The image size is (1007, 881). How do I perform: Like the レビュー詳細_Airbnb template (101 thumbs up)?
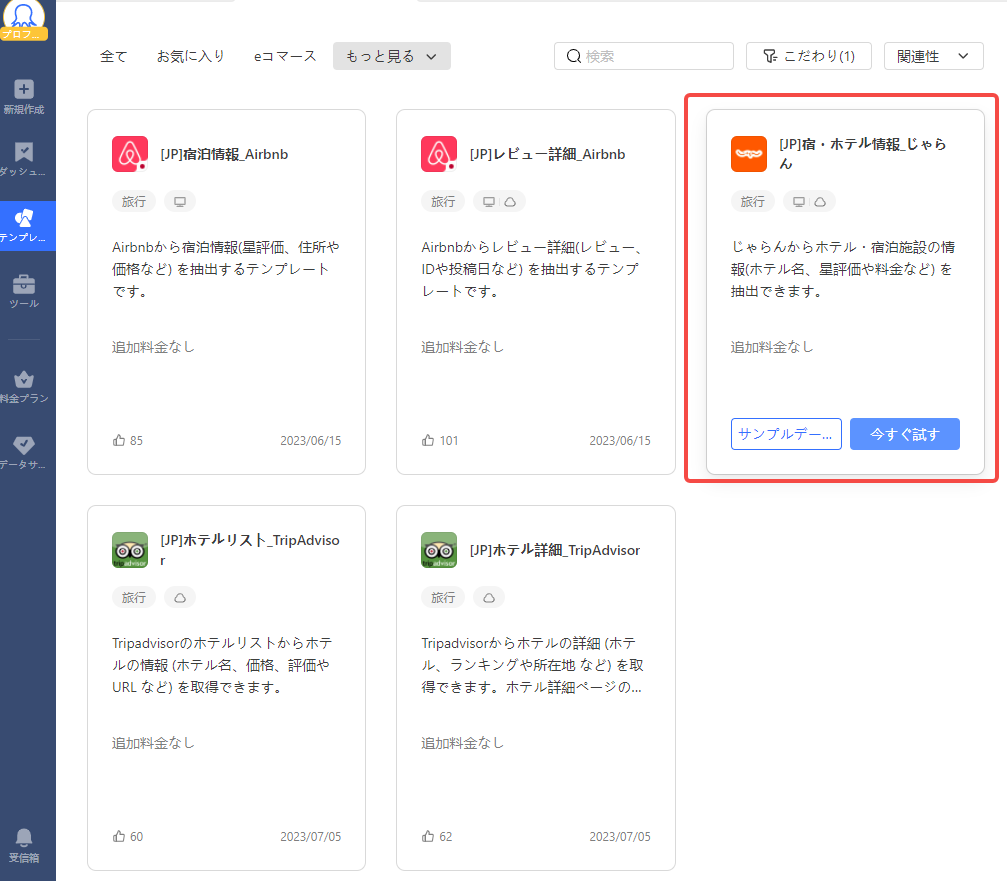[x=428, y=440]
